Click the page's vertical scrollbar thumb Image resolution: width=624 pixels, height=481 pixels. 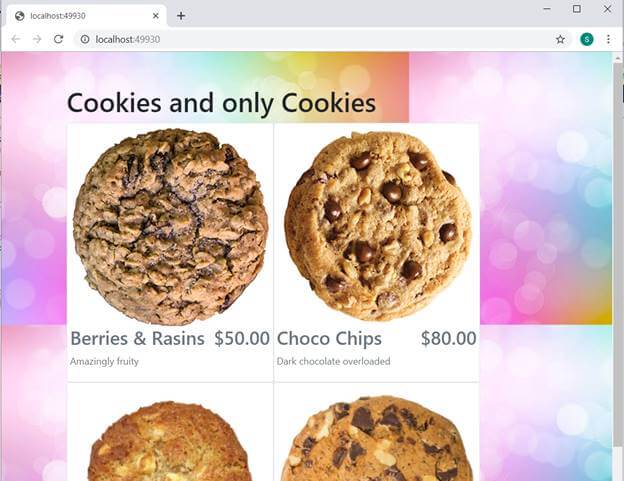click(x=618, y=255)
